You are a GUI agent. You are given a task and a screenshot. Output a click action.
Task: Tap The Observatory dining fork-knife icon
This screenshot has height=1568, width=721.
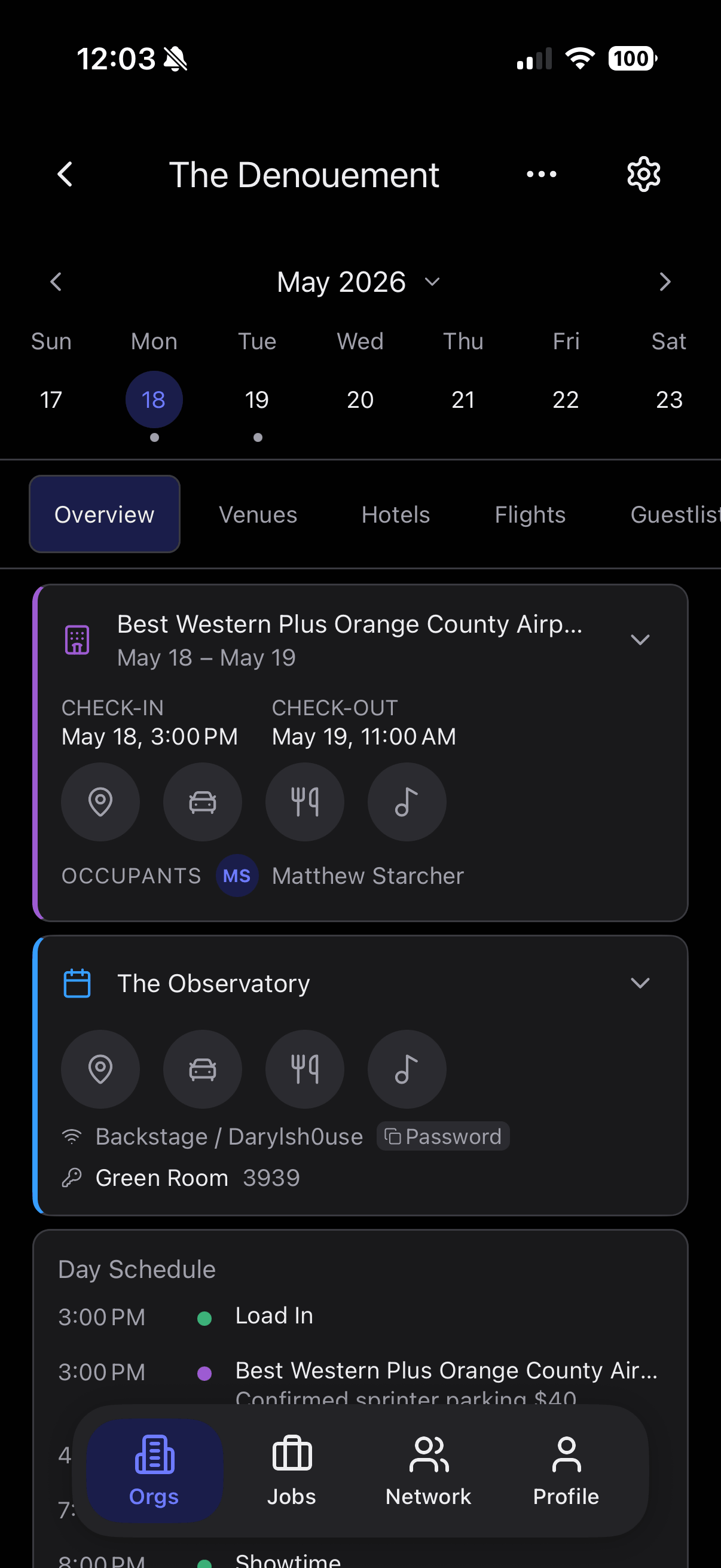click(305, 1069)
